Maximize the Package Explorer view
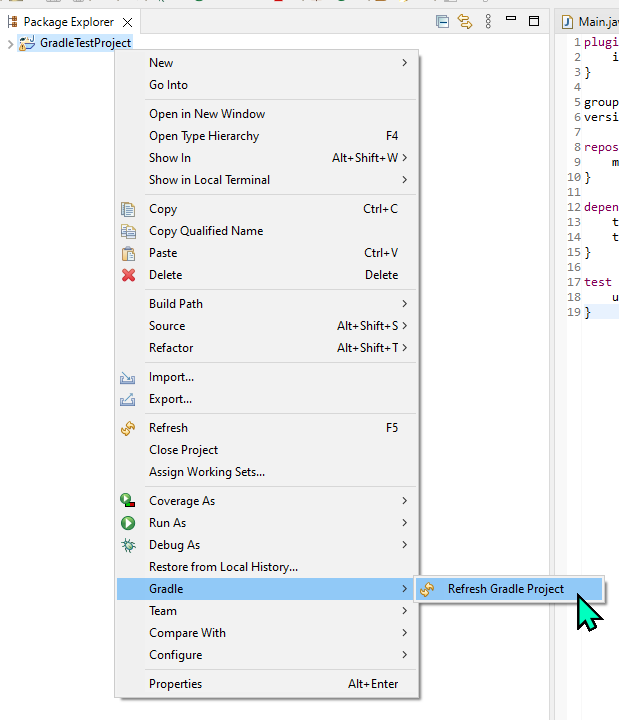619x720 pixels. click(534, 21)
